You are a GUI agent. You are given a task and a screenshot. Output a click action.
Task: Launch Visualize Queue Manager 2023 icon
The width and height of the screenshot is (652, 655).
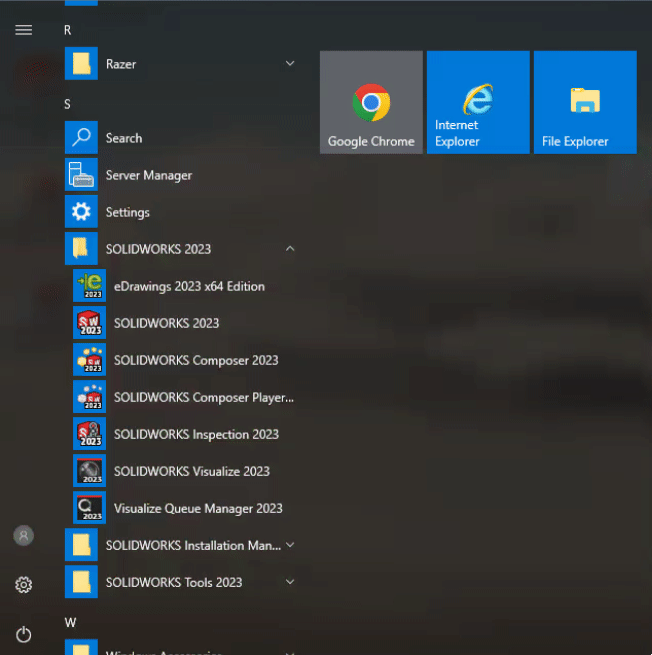89,508
